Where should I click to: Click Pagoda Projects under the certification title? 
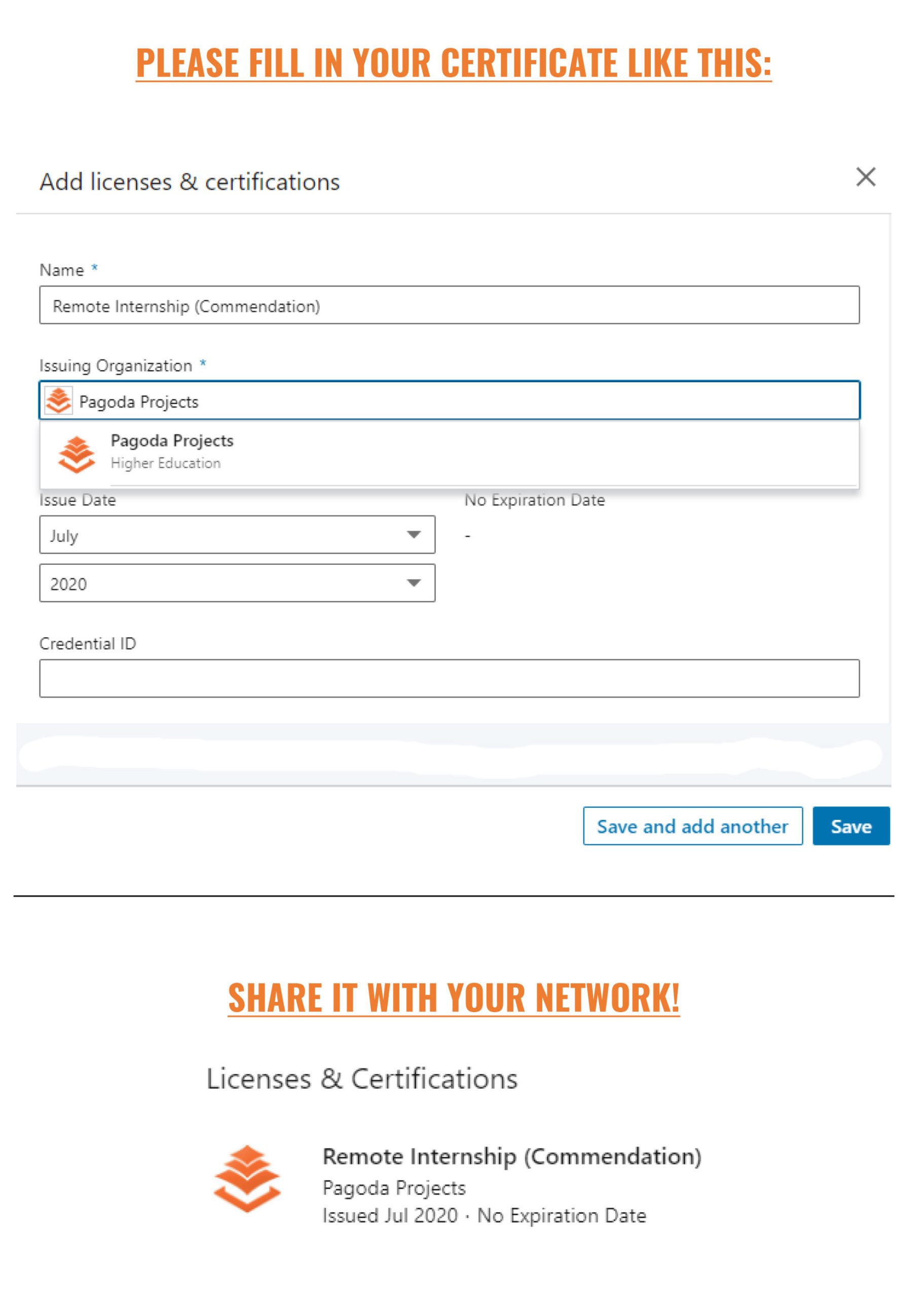point(394,1188)
